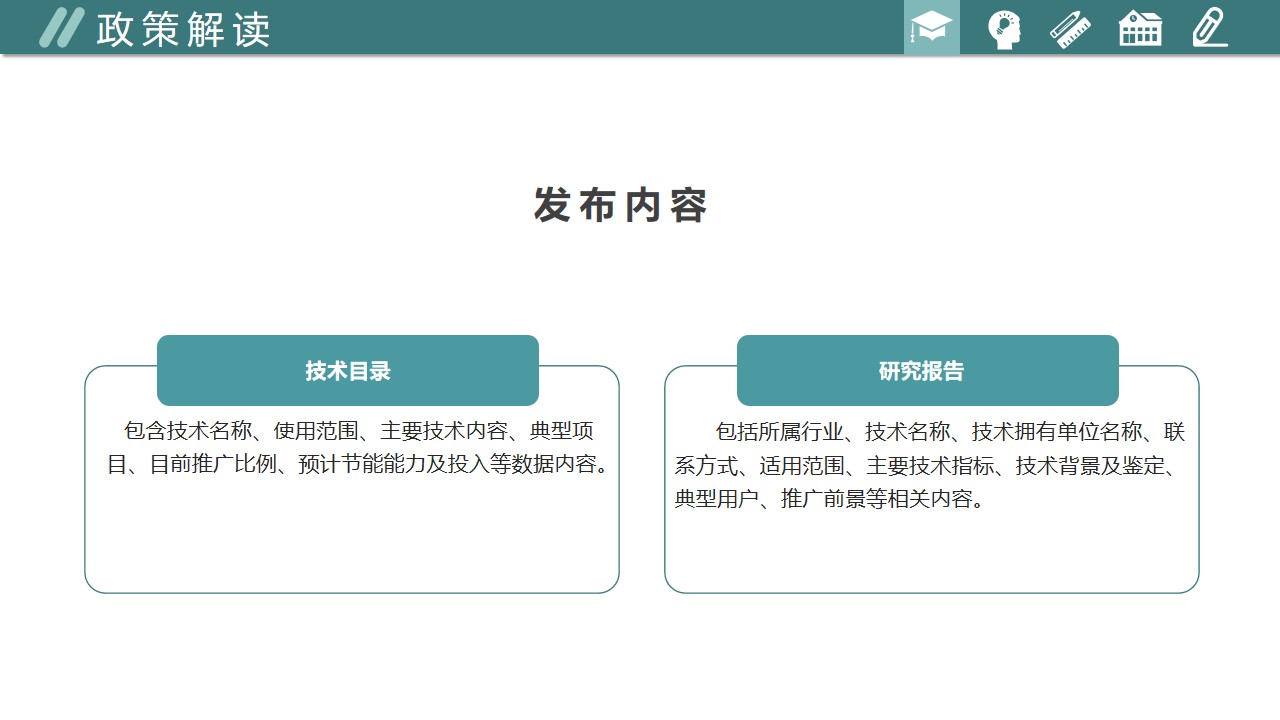The height and width of the screenshot is (720, 1280).
Task: Click the 技术目录 label button
Action: point(348,371)
